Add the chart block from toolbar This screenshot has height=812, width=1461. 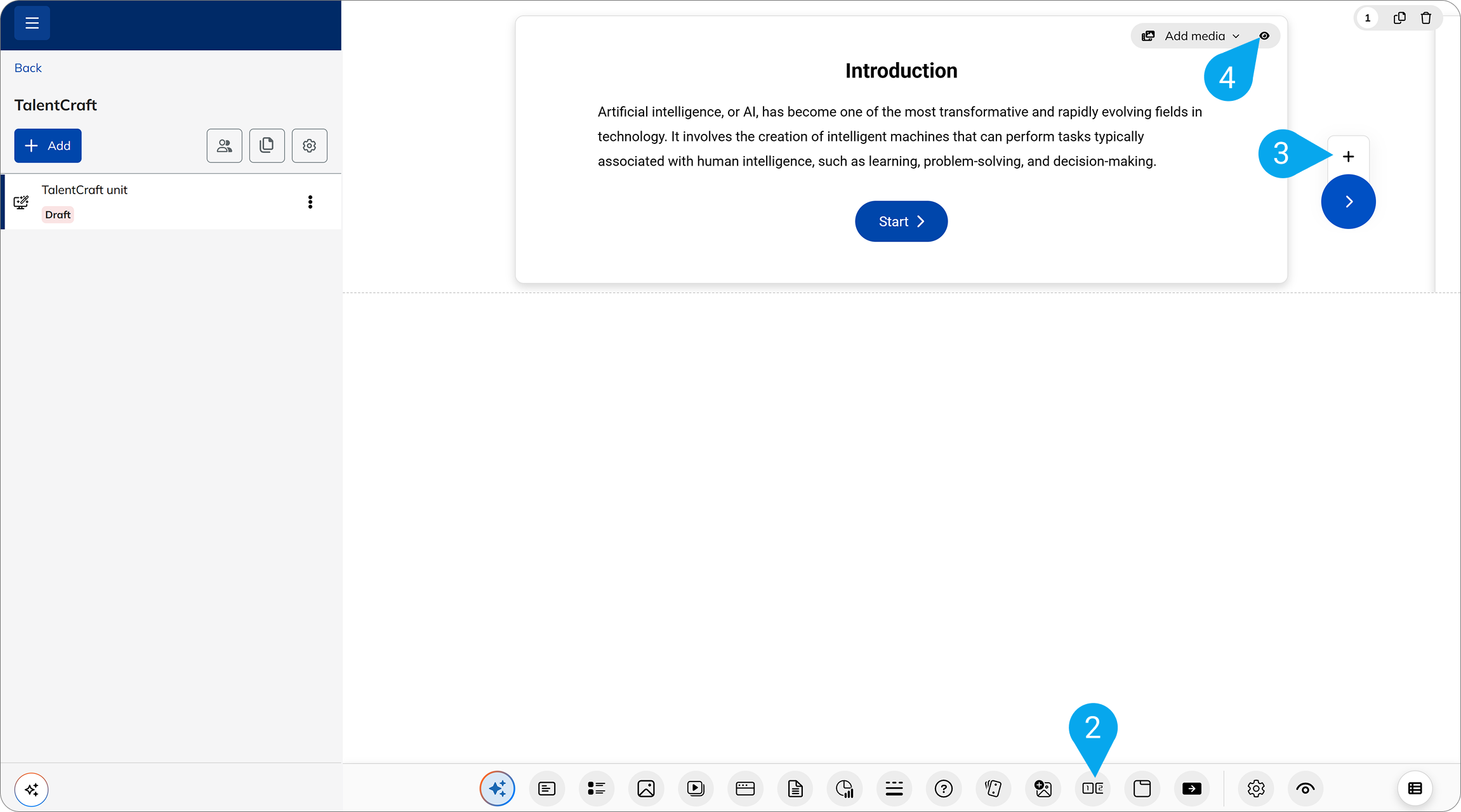[x=845, y=789]
